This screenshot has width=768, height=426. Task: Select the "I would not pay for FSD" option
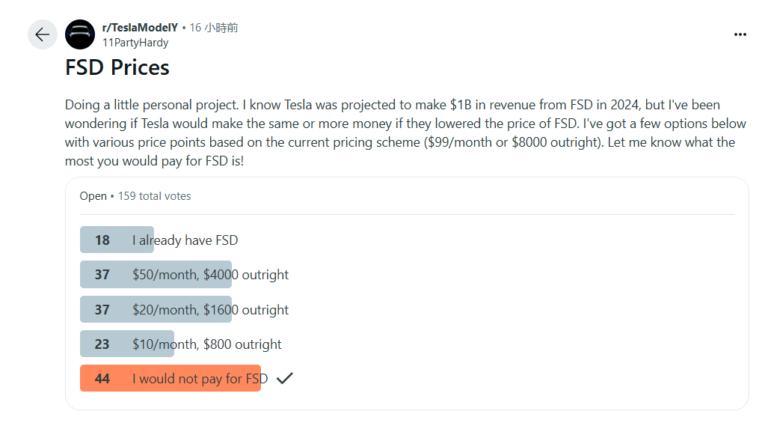pos(199,378)
